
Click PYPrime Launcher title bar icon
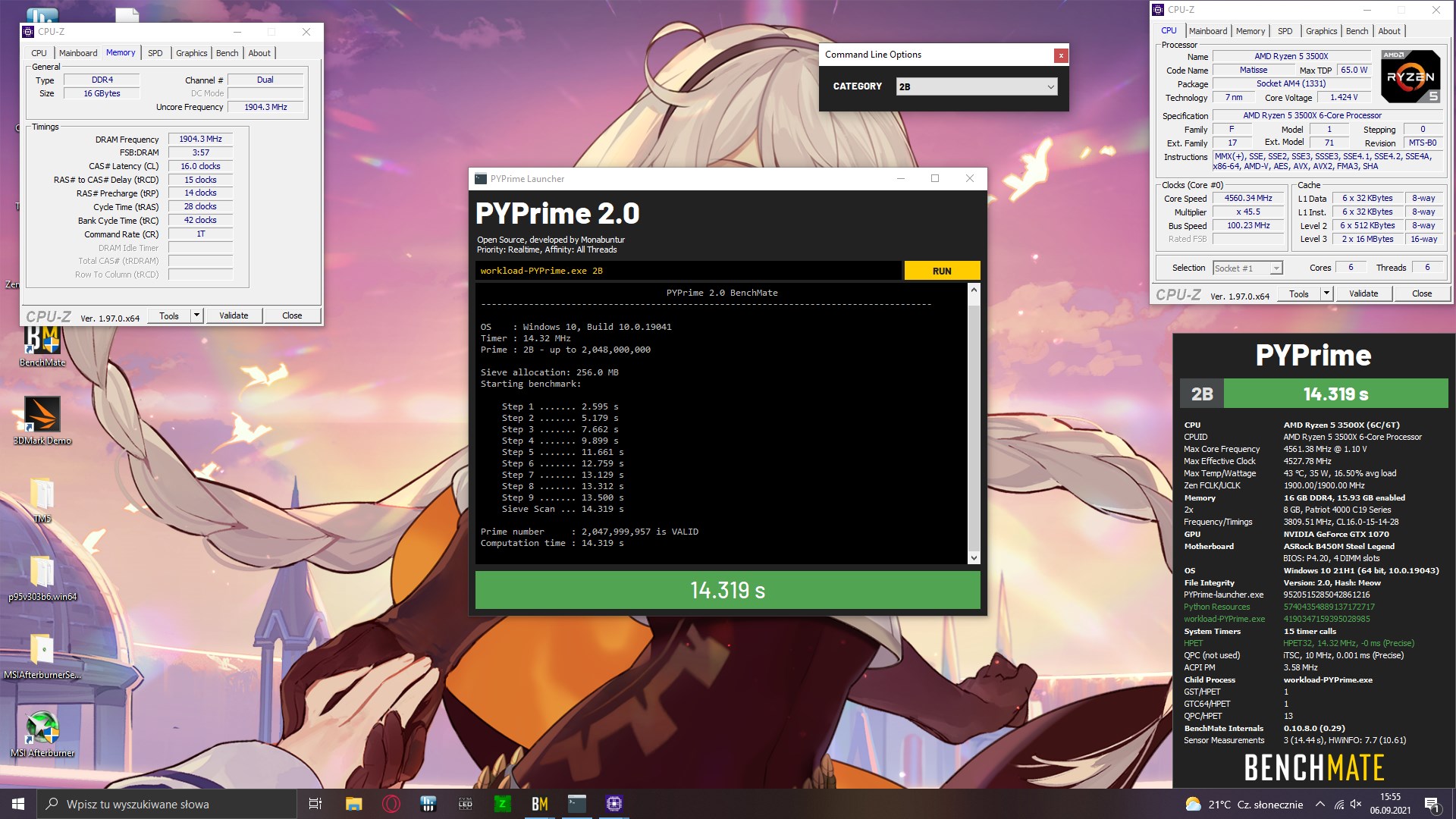[x=481, y=179]
